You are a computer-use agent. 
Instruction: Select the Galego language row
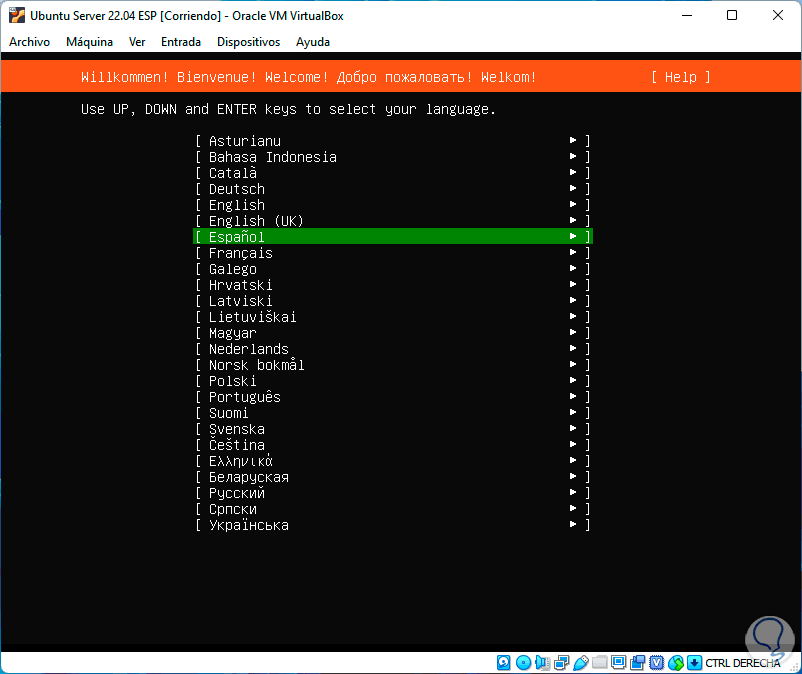pyautogui.click(x=393, y=268)
